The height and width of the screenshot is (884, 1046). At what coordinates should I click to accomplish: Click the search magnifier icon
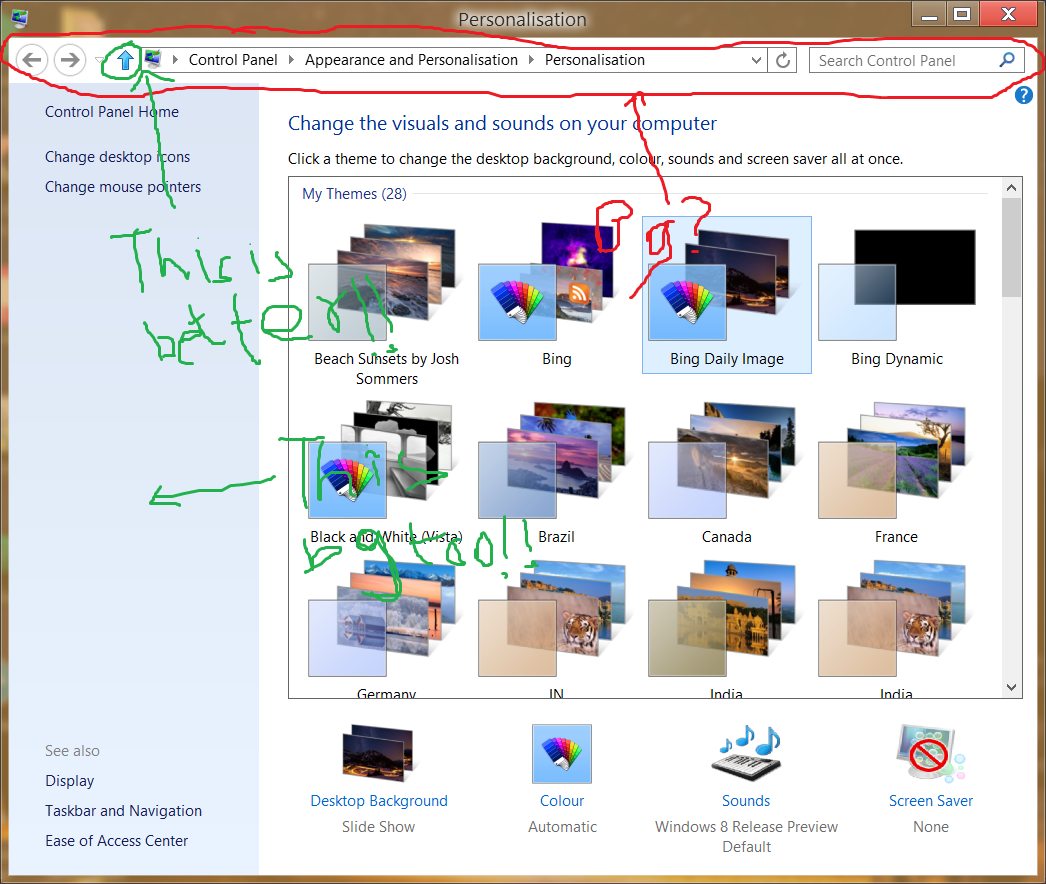pyautogui.click(x=1007, y=60)
